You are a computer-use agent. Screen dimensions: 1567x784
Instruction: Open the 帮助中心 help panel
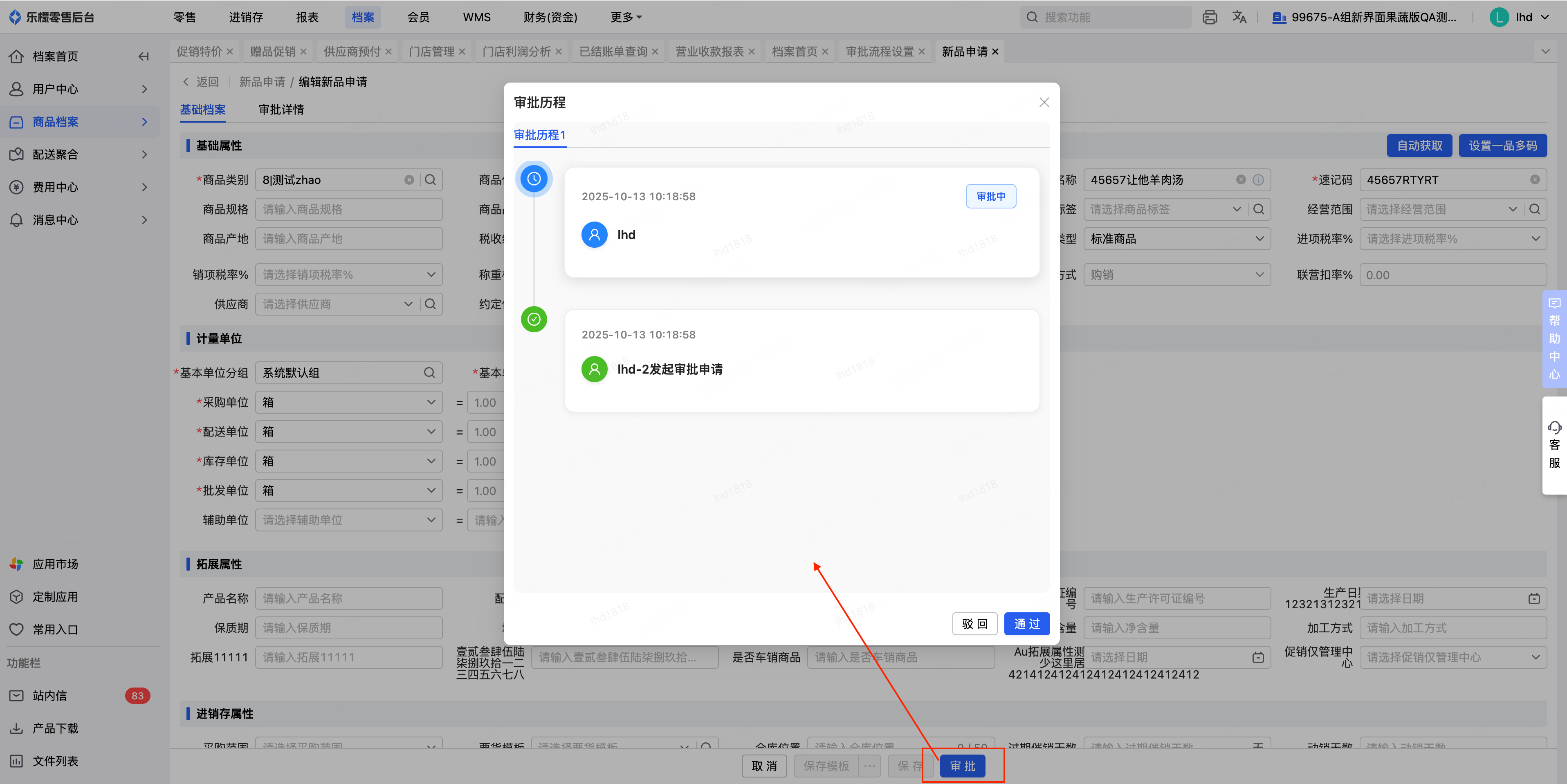tap(1554, 339)
